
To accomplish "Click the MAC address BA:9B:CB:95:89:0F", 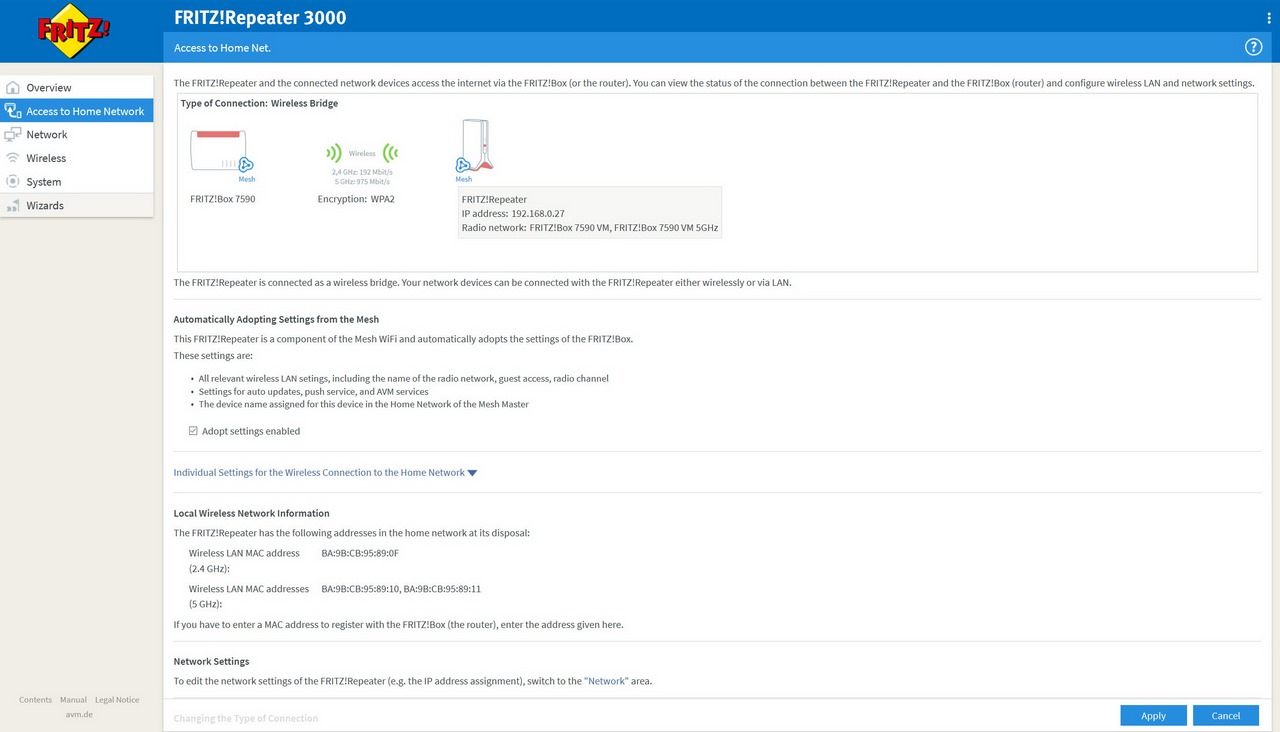I will coord(360,553).
